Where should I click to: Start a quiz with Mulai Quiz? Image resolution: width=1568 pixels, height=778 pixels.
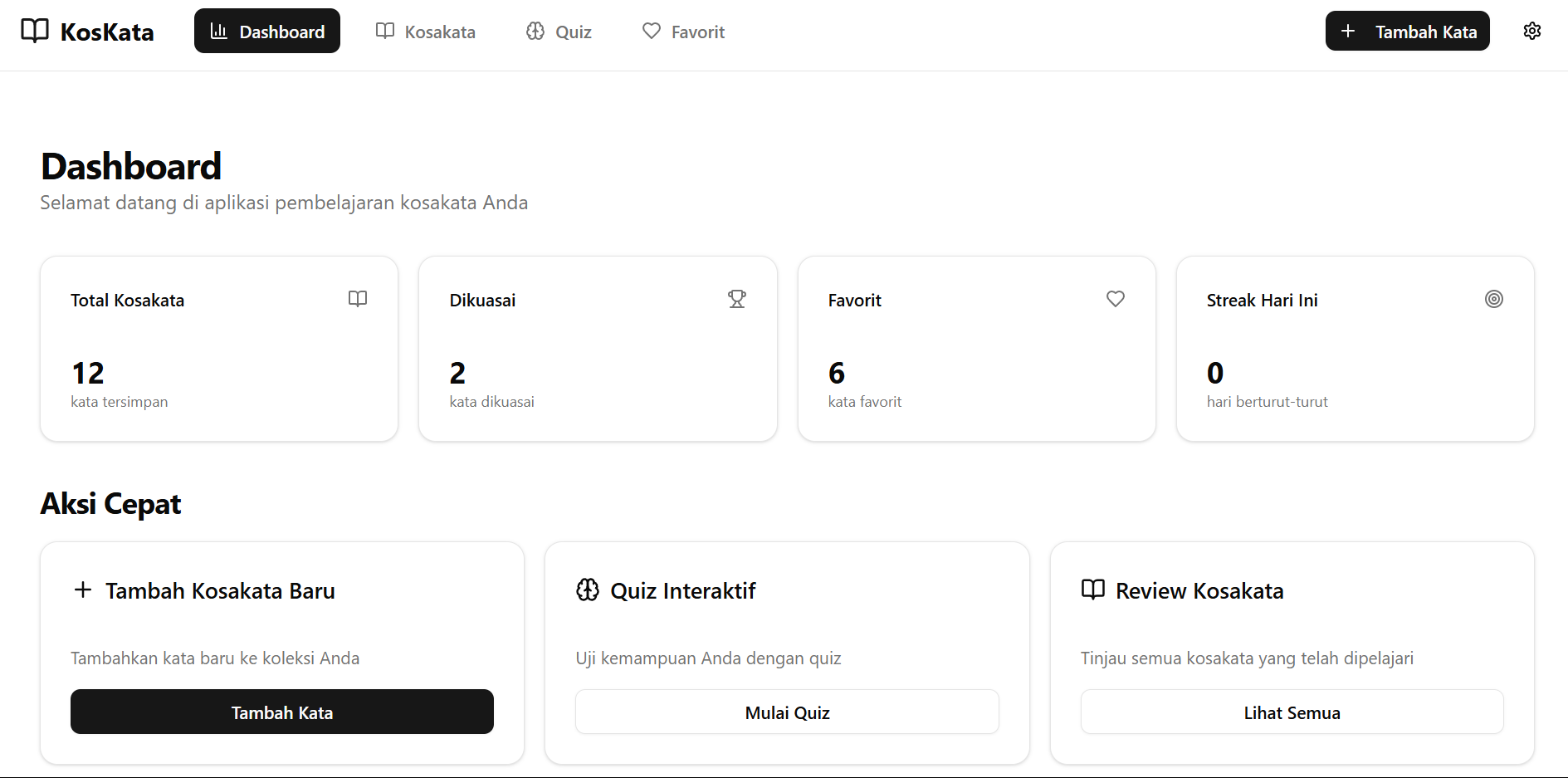click(x=787, y=712)
